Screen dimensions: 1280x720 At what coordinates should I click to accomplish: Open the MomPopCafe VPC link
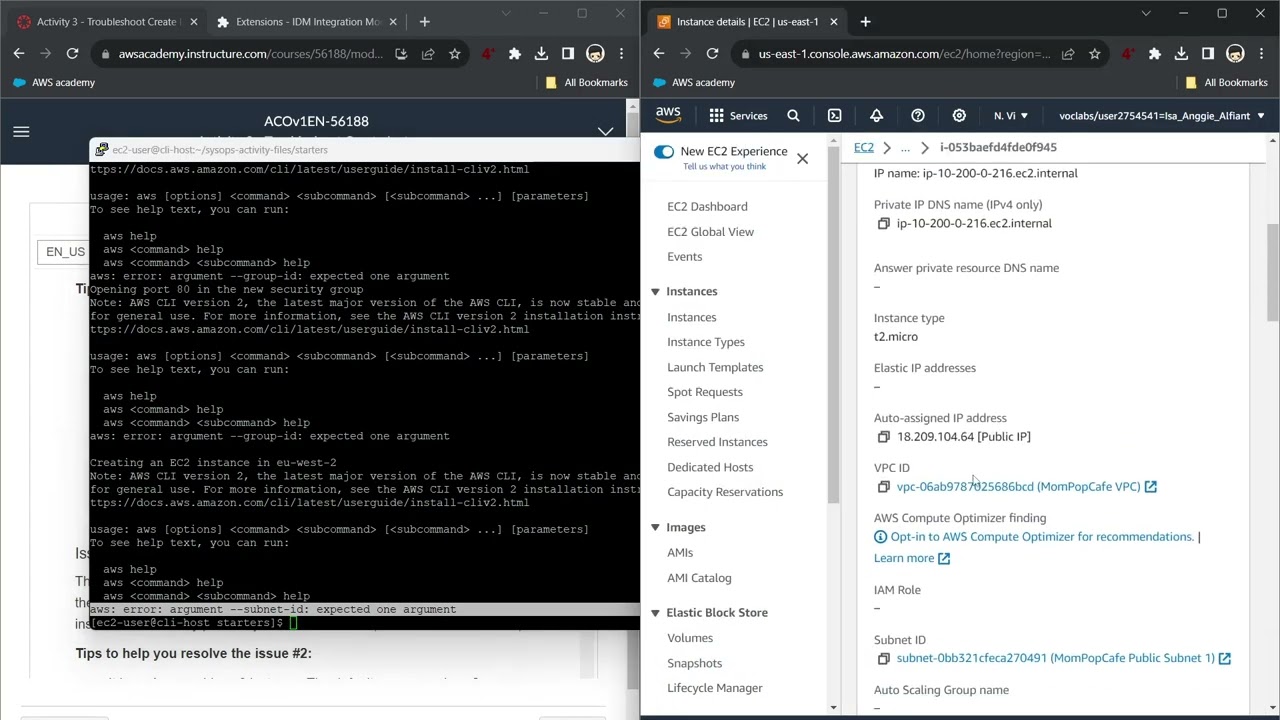1018,487
